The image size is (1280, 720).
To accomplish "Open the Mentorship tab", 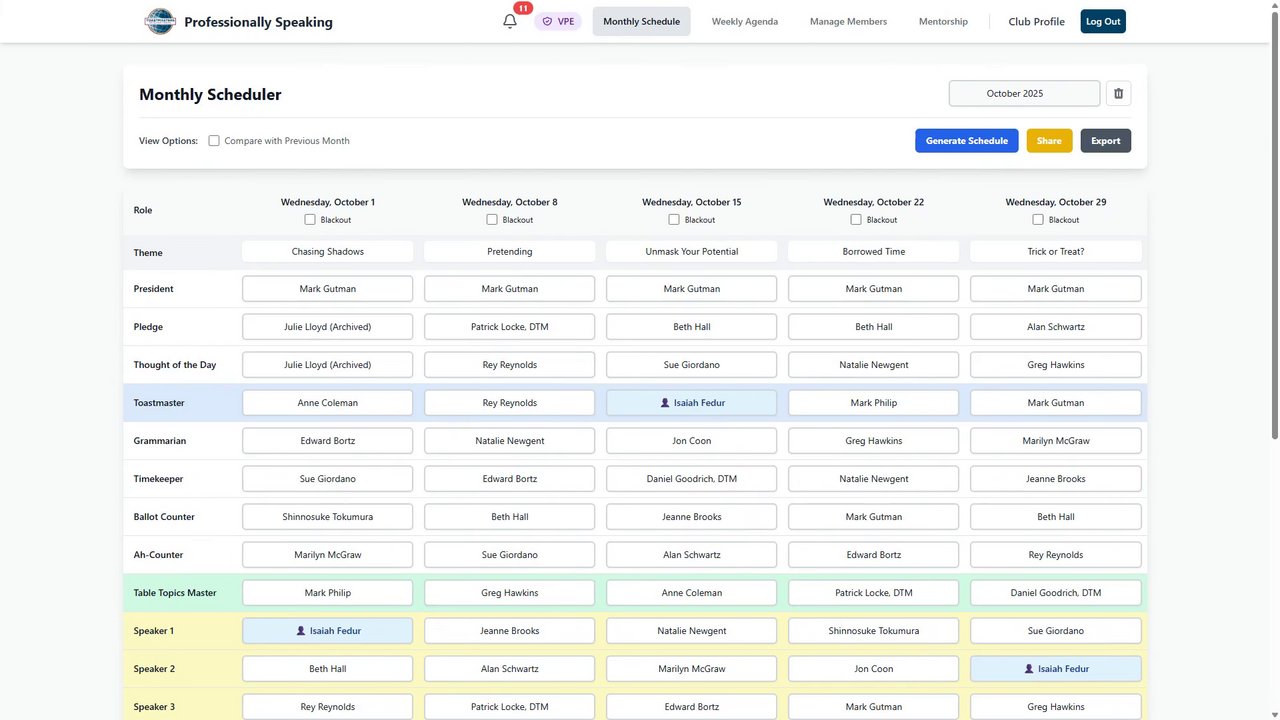I will pyautogui.click(x=943, y=21).
